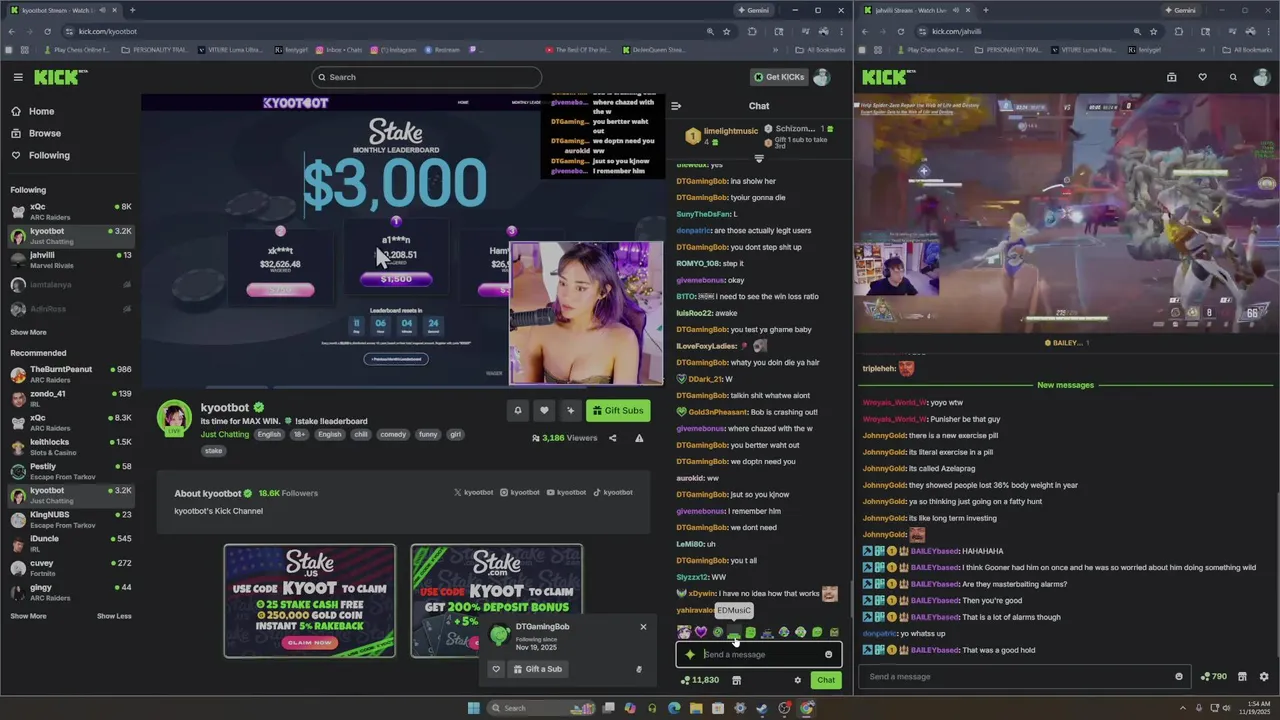Click the KICK logo in the left window
Screen dimensions: 1280x720
click(x=58, y=77)
